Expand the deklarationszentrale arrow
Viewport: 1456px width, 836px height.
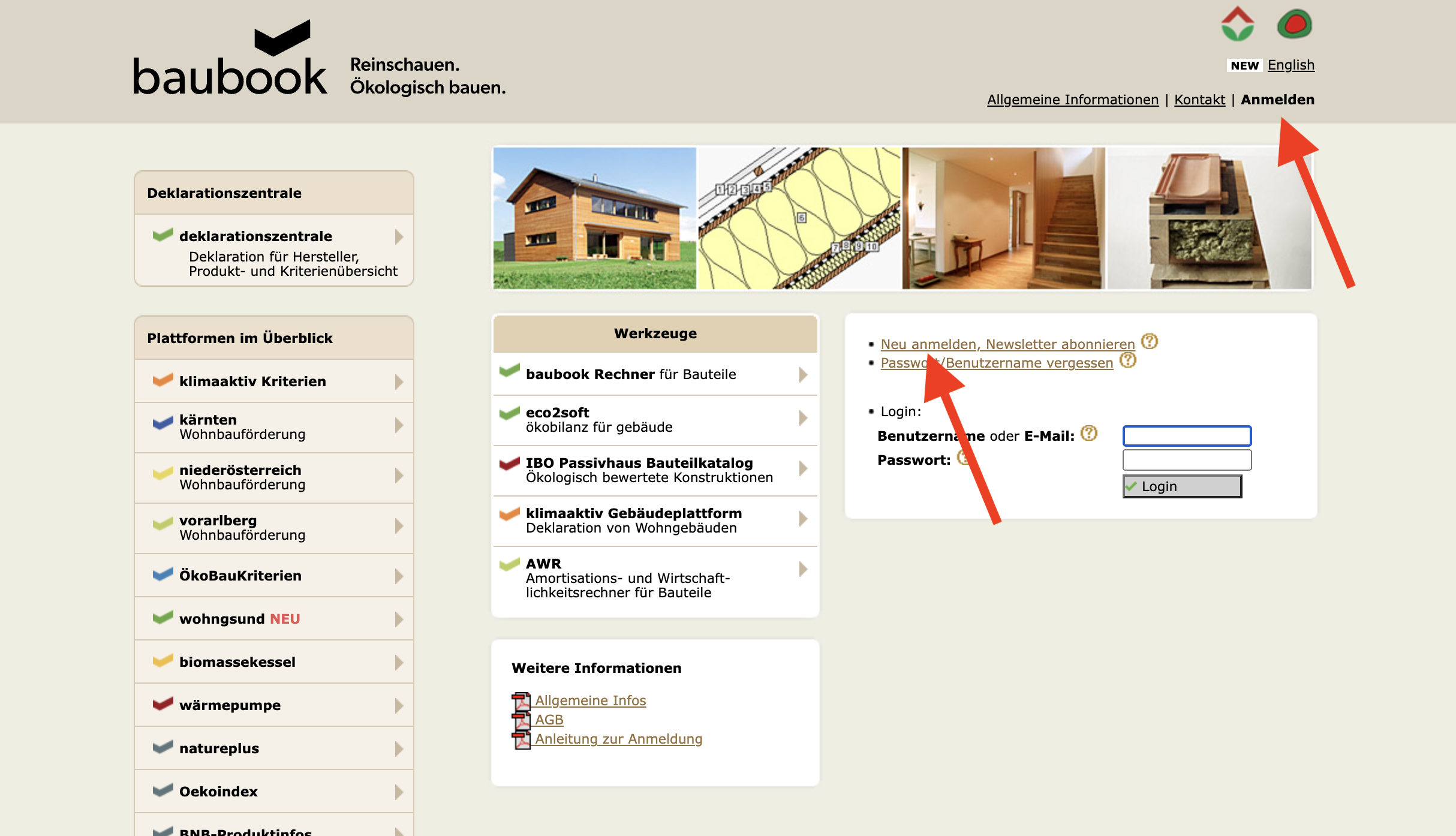pyautogui.click(x=399, y=237)
